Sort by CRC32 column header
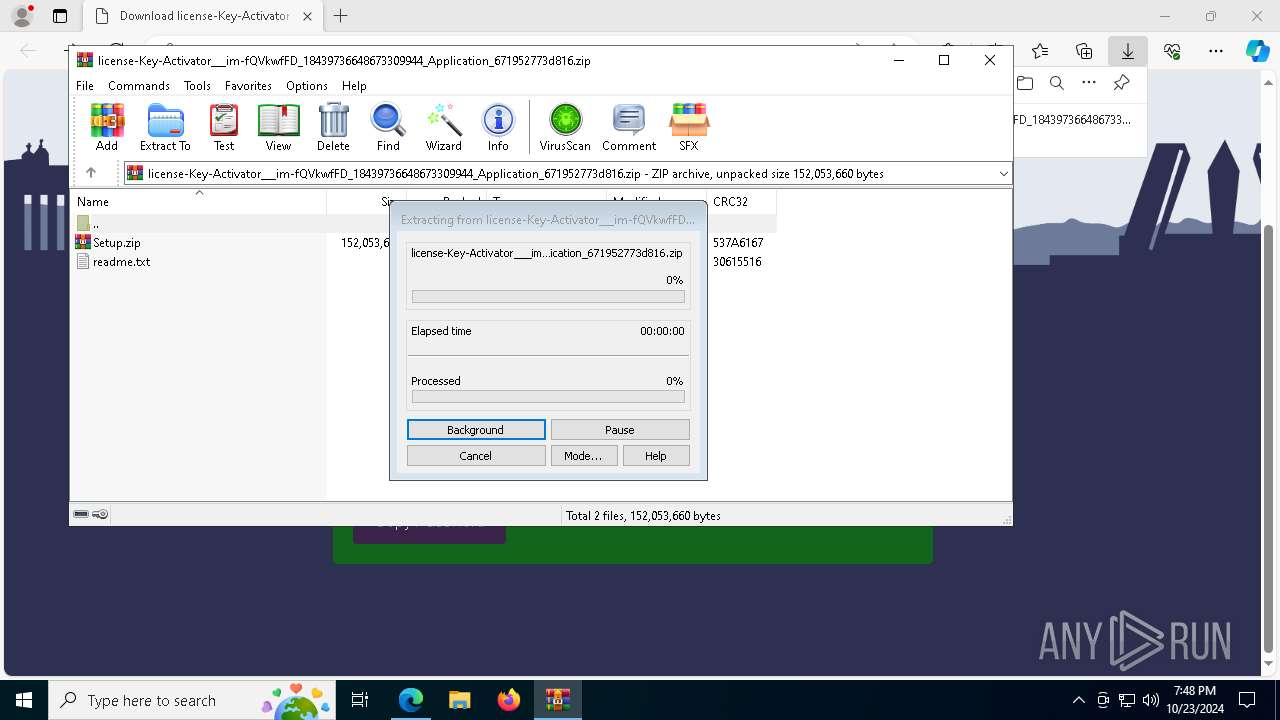The image size is (1280, 720). pyautogui.click(x=741, y=202)
